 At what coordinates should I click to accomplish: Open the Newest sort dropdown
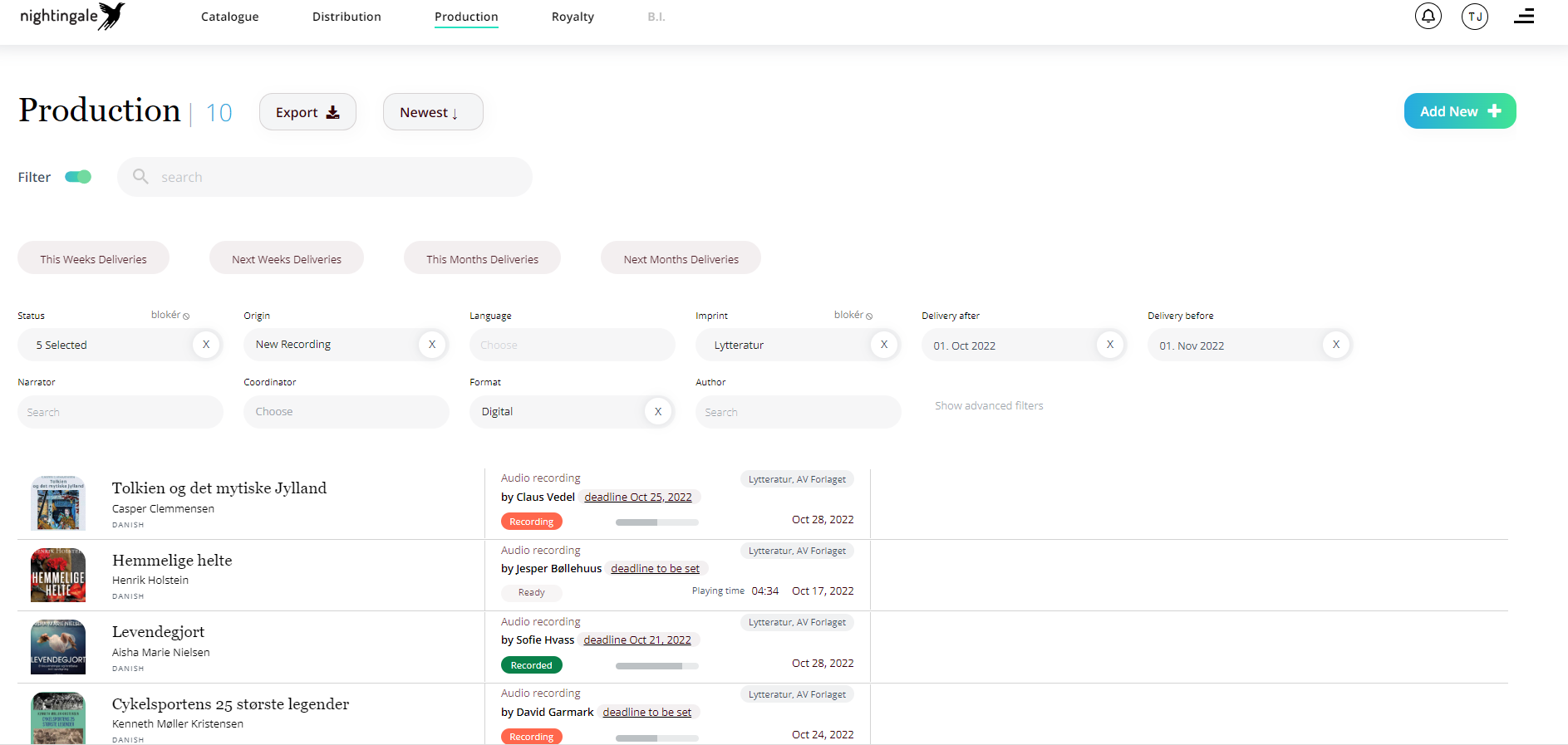(x=433, y=112)
